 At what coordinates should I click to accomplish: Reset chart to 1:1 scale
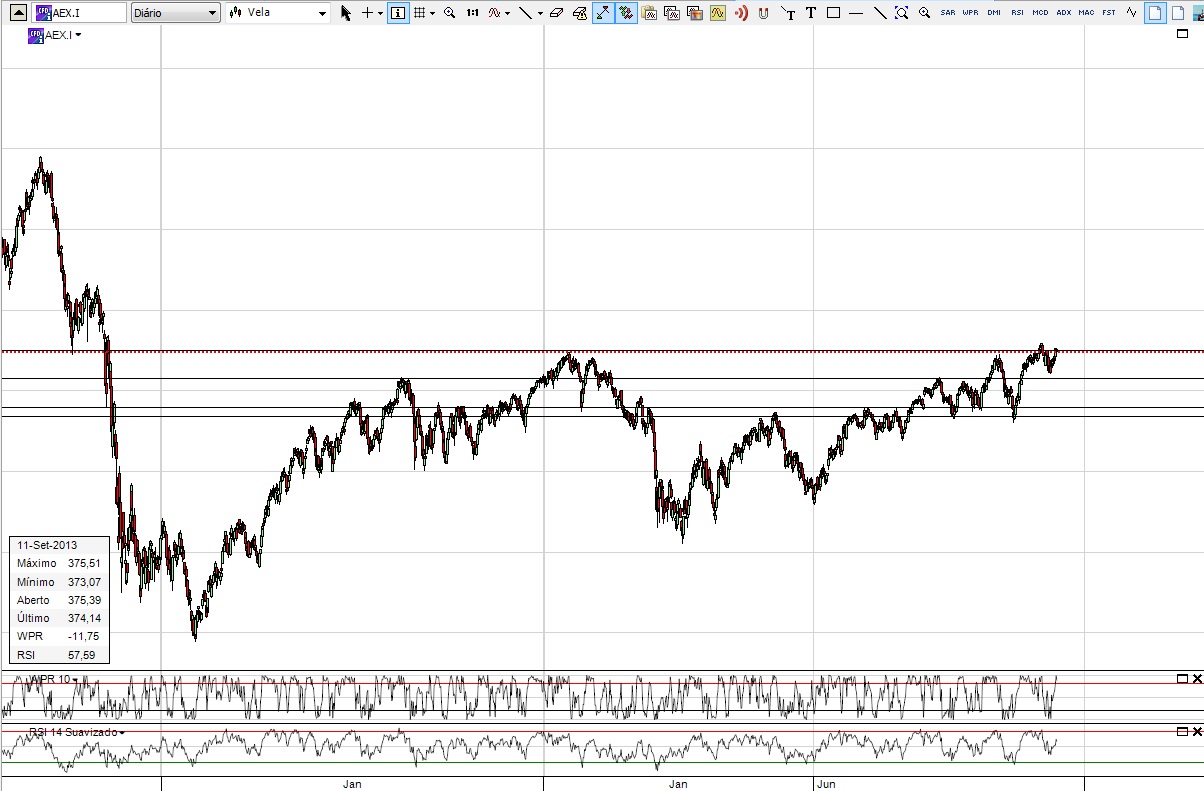pyautogui.click(x=472, y=13)
